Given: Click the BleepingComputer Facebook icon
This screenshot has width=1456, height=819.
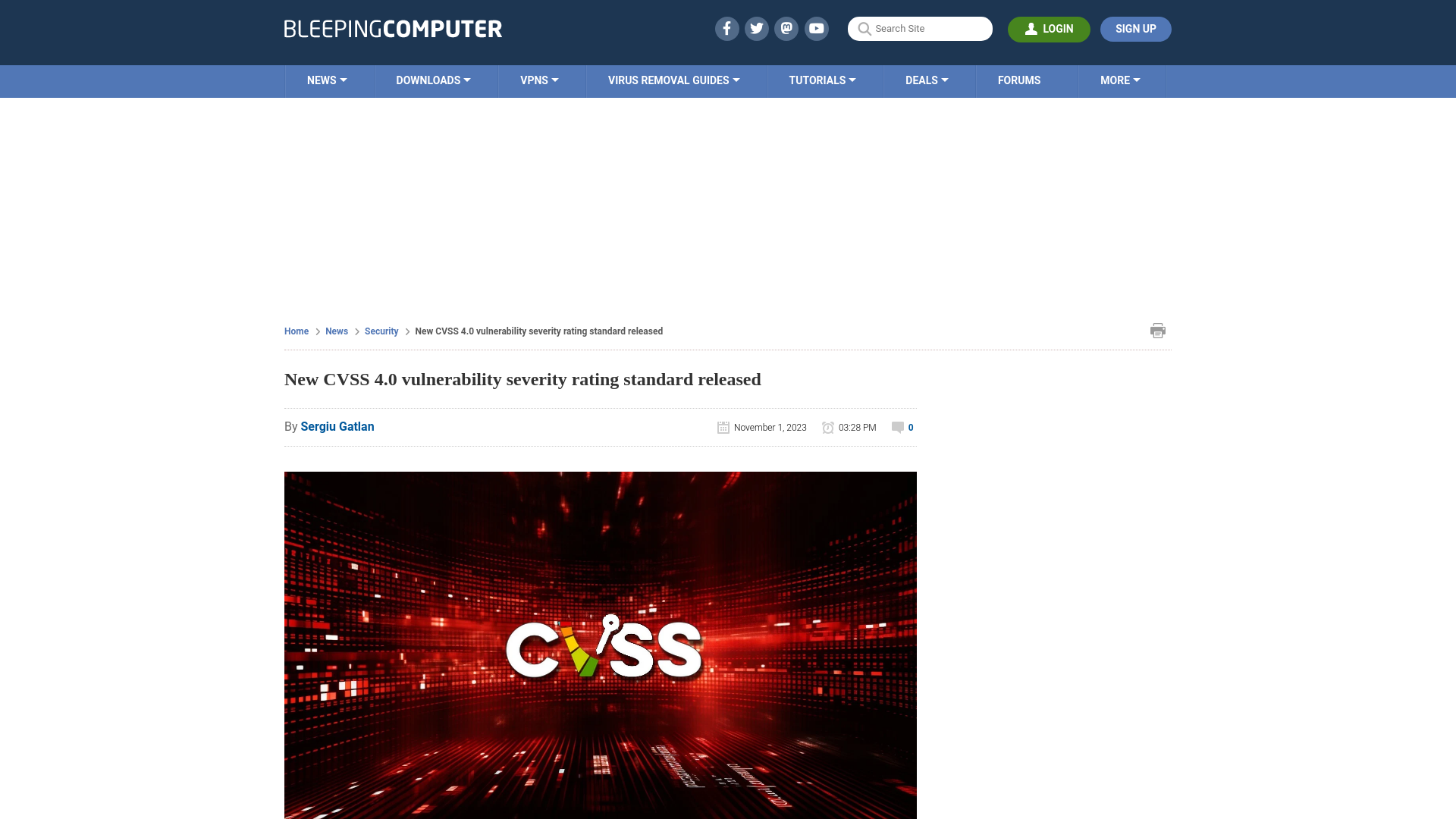Looking at the screenshot, I should click(726, 28).
